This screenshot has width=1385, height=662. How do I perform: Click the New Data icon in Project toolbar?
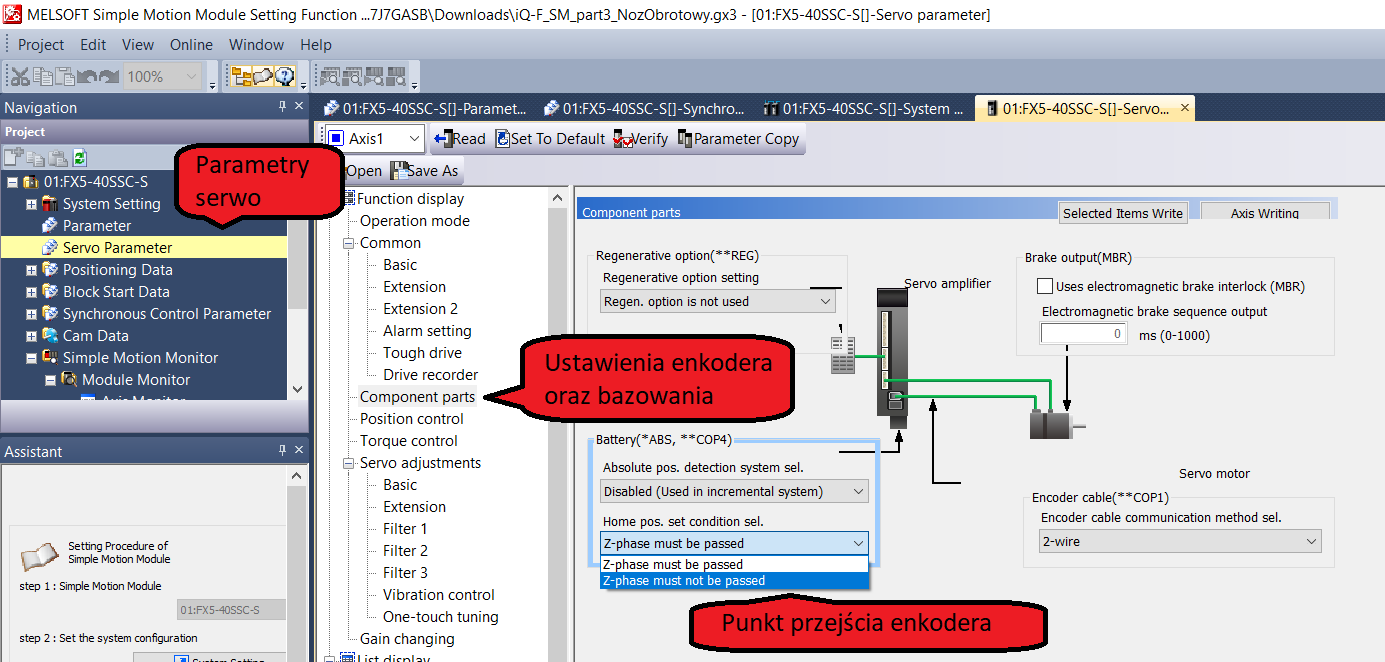click(x=14, y=157)
